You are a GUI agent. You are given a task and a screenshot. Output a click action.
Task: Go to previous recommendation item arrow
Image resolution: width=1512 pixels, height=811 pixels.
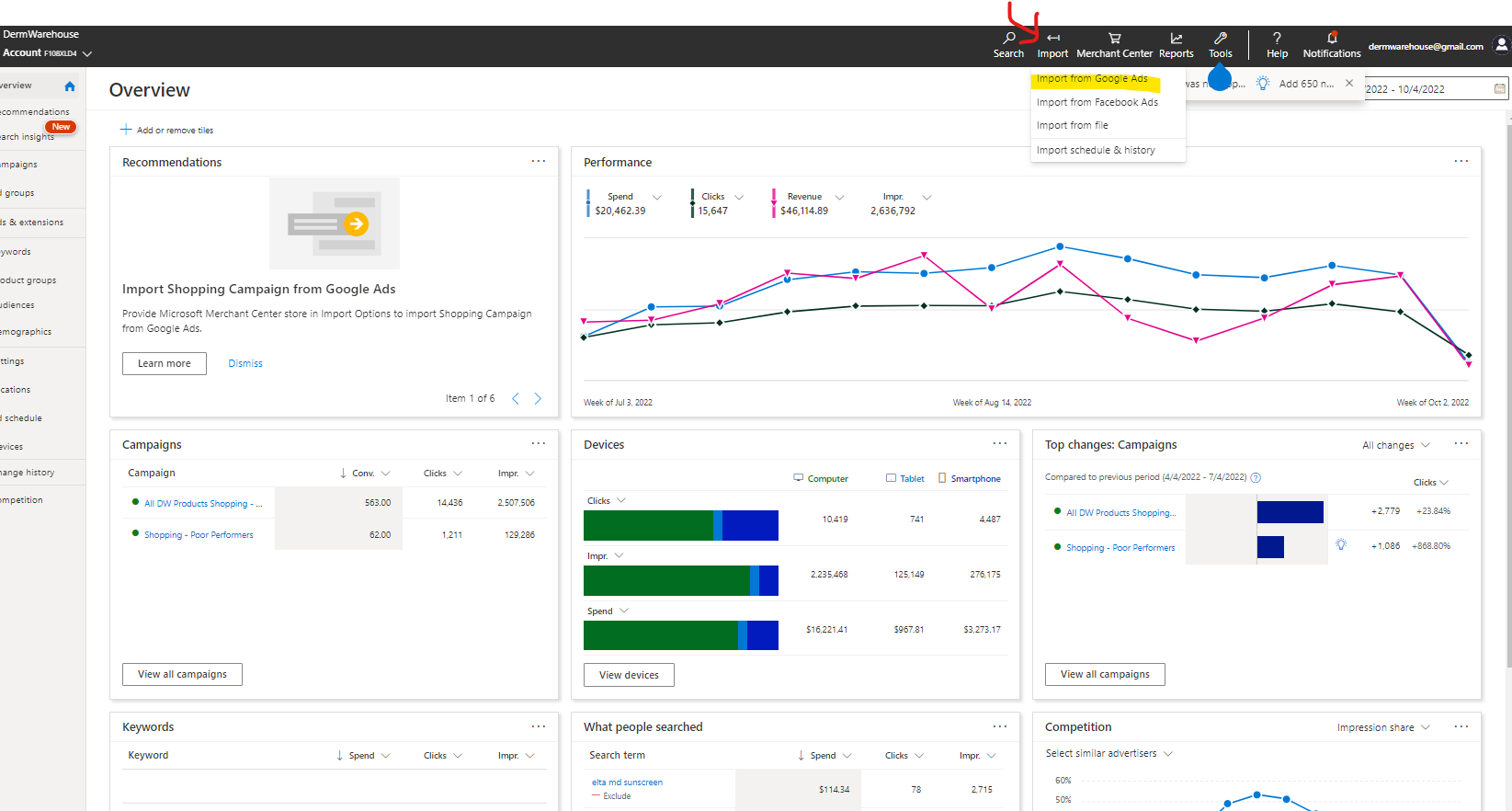pyautogui.click(x=516, y=398)
